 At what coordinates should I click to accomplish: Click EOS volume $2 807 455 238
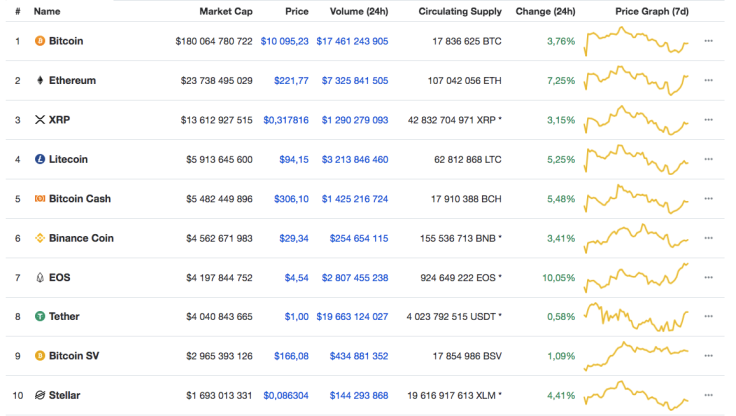click(x=355, y=278)
